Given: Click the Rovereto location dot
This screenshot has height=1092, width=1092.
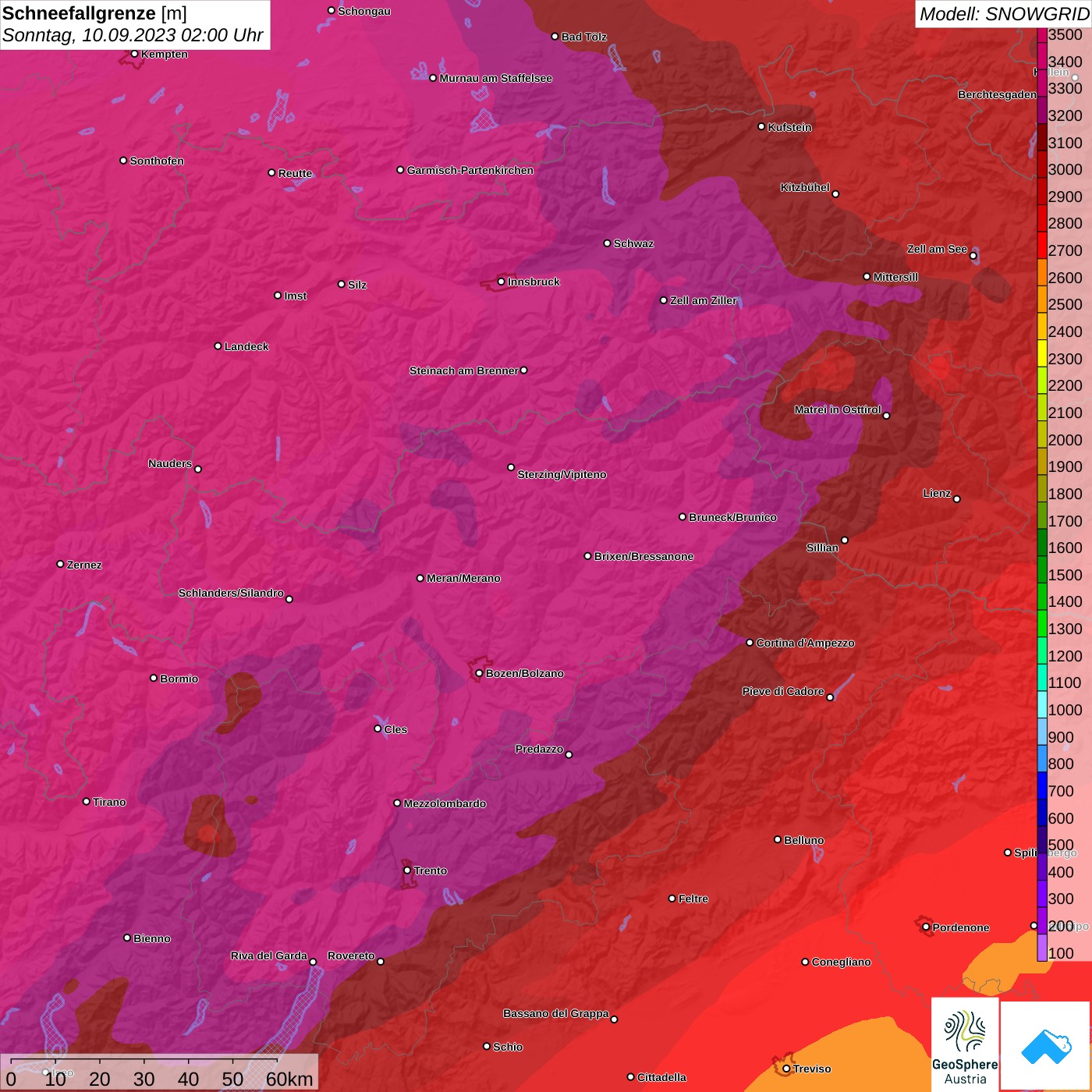Looking at the screenshot, I should 381,961.
